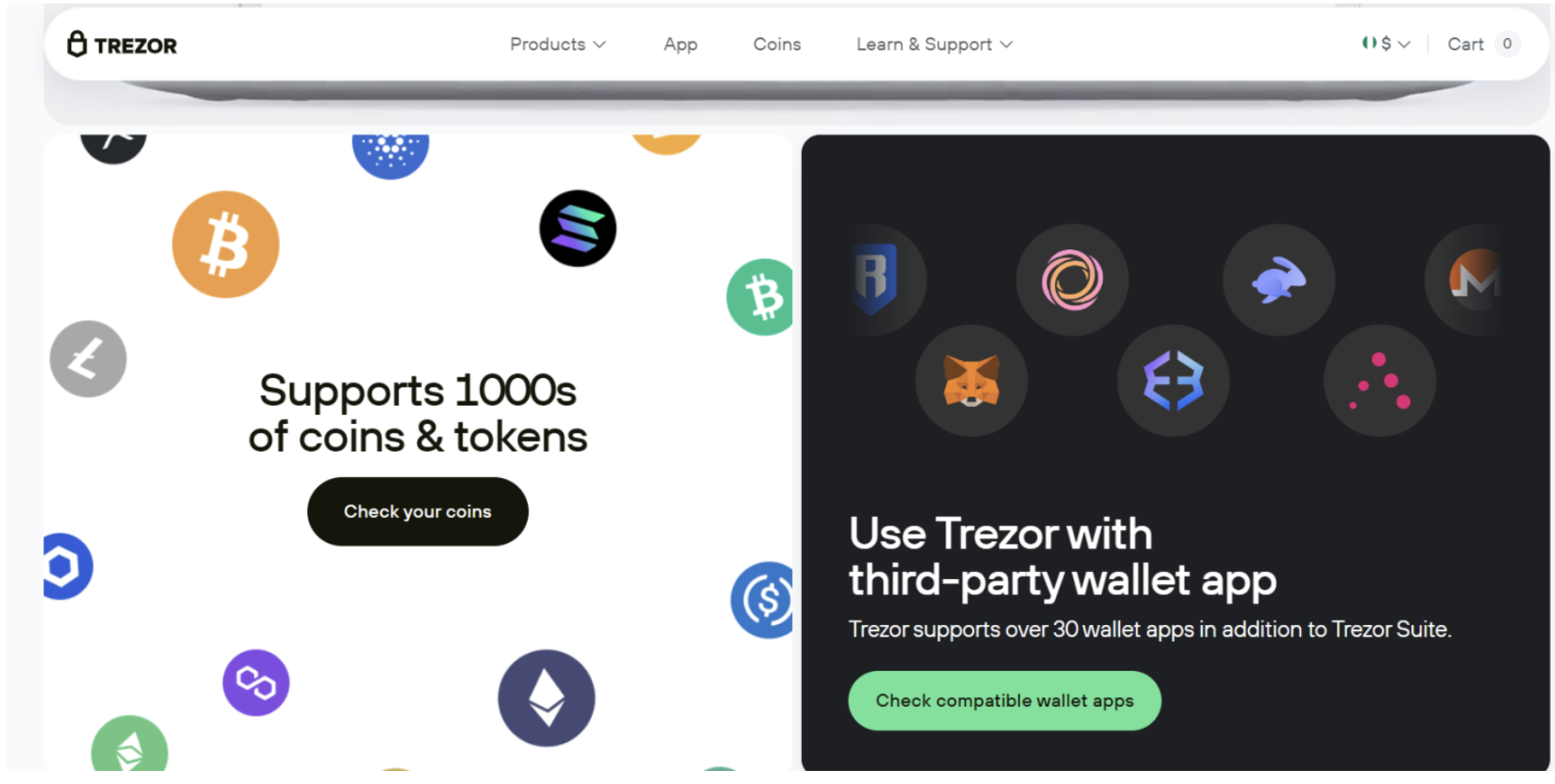Click the Check your coins button
This screenshot has width=1555, height=784.
[x=417, y=511]
